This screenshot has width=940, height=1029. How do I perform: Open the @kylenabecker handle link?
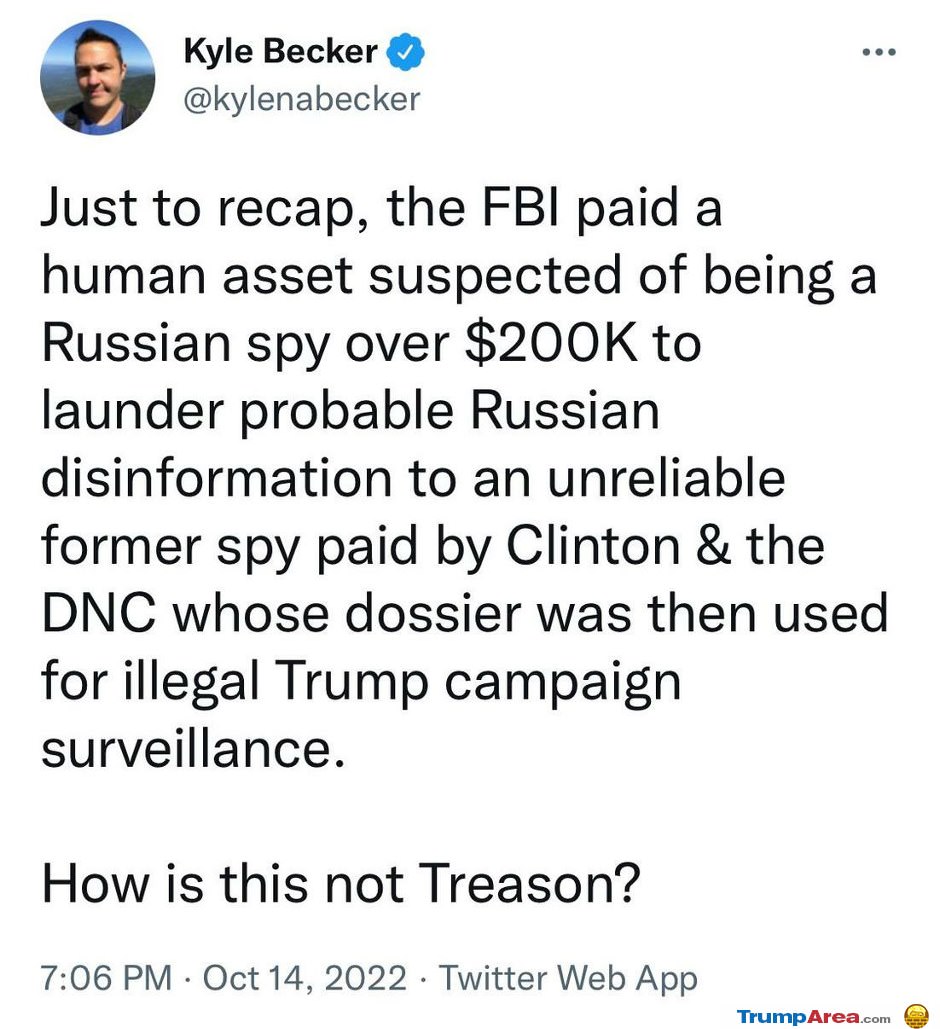coord(301,99)
